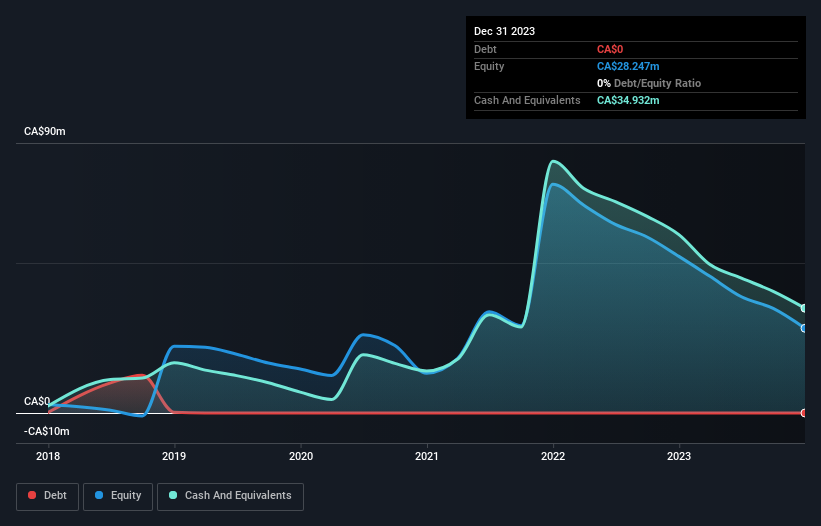This screenshot has width=821, height=526.
Task: Click the Debt tooltip row label
Action: pyautogui.click(x=485, y=49)
